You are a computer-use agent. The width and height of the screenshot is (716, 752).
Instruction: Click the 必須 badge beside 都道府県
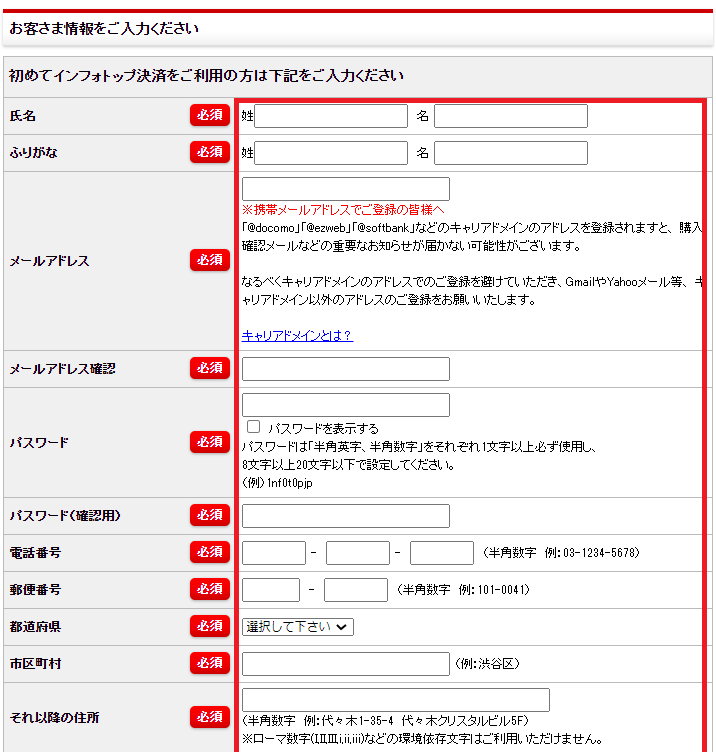pyautogui.click(x=210, y=626)
